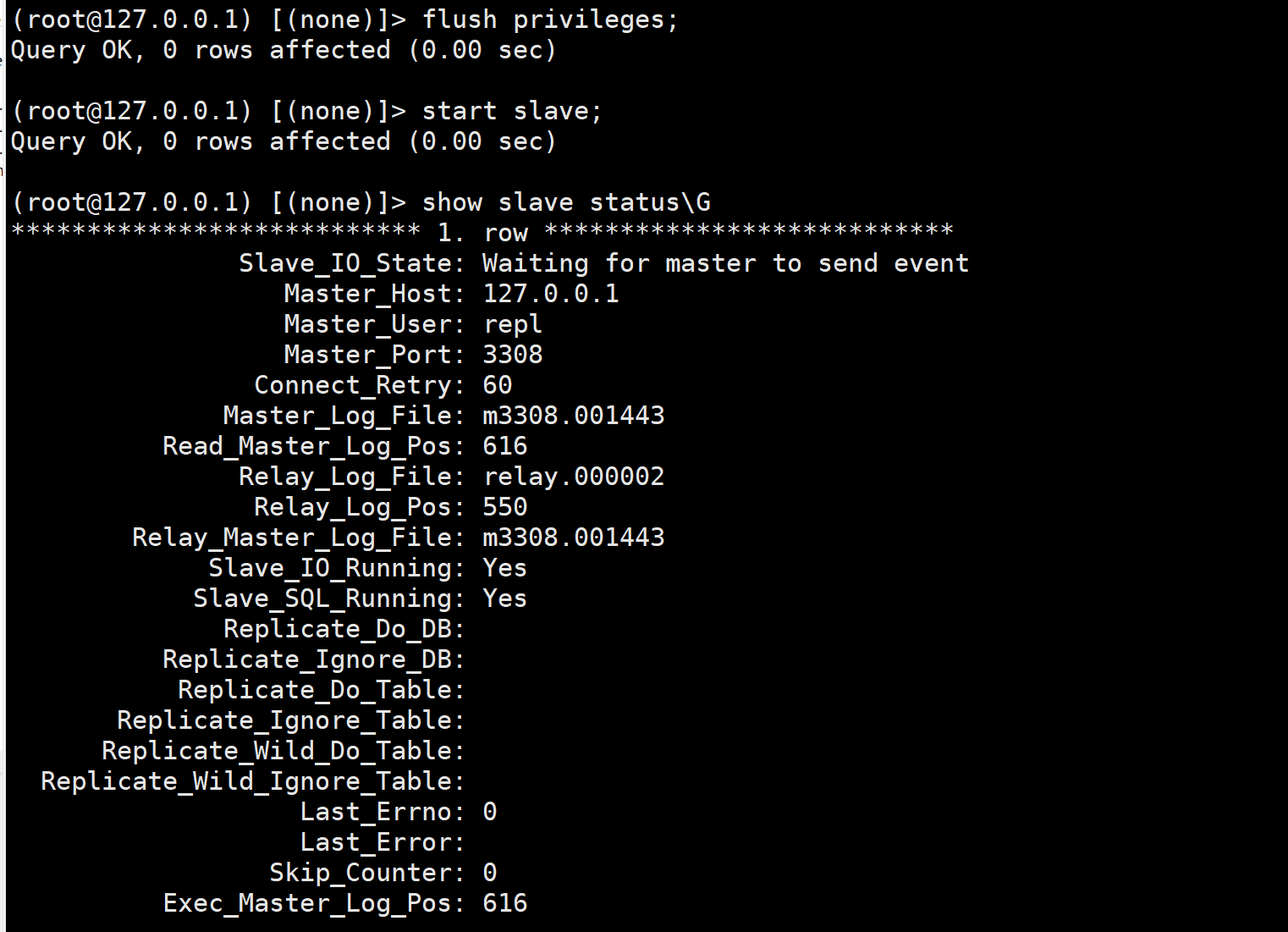This screenshot has width=1288, height=932.
Task: Click the Read_Master_Log_Pos value 616
Action: (504, 446)
